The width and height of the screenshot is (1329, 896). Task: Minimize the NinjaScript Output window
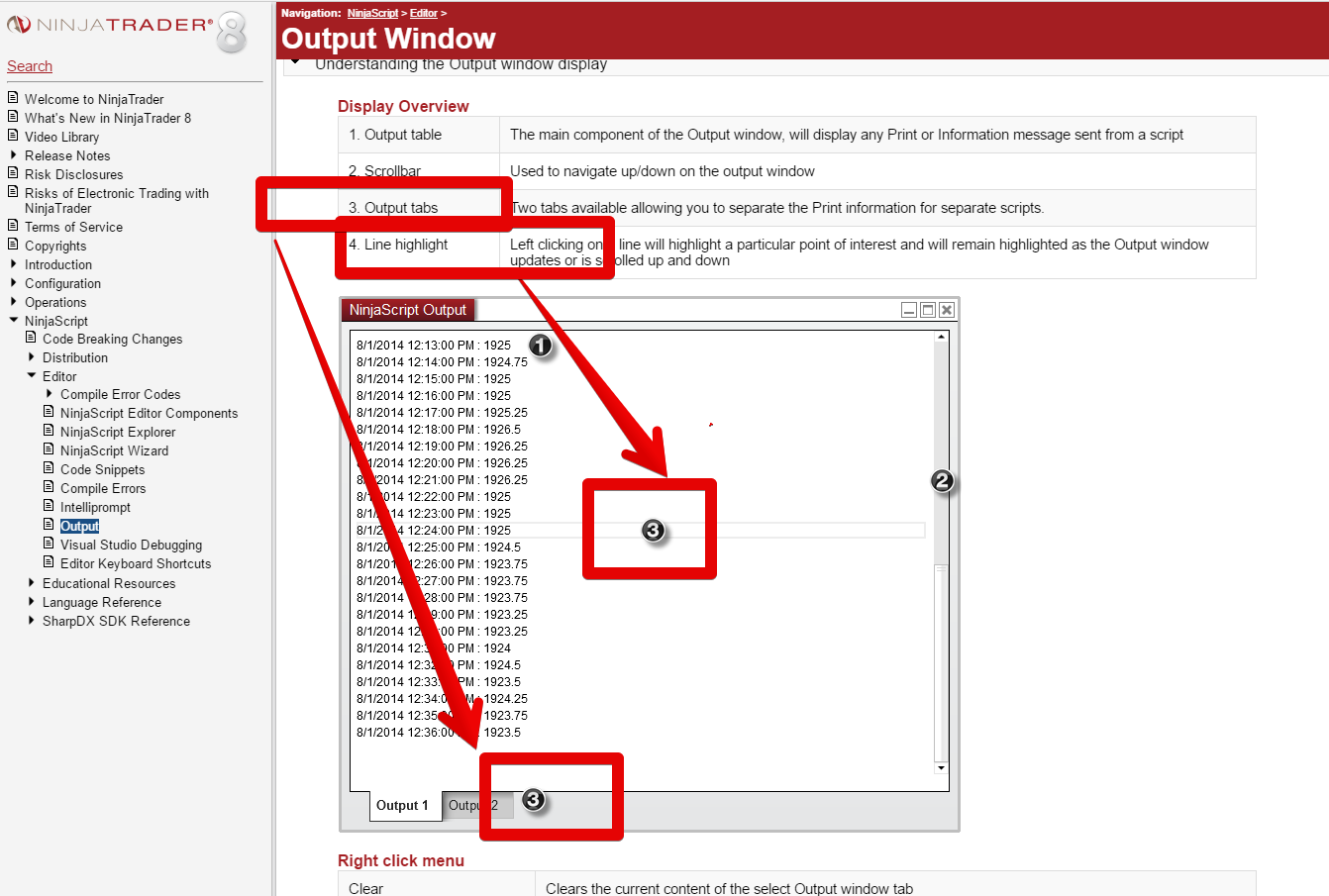(x=909, y=310)
